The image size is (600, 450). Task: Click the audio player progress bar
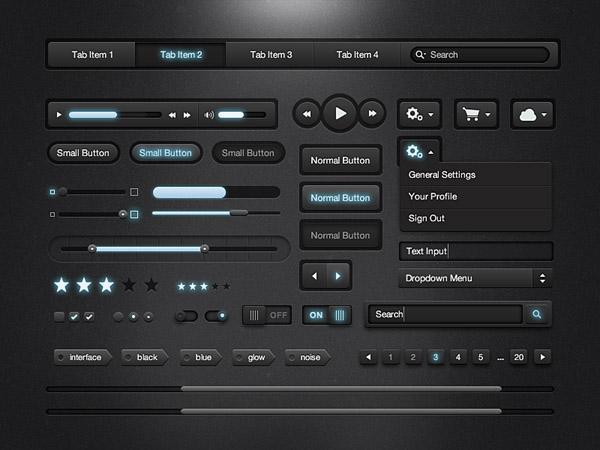click(x=112, y=115)
